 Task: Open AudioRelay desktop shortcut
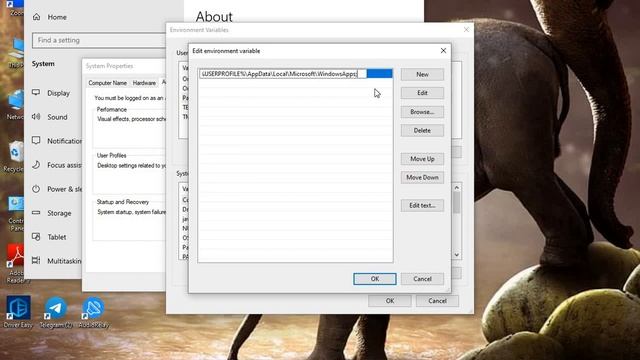point(93,312)
